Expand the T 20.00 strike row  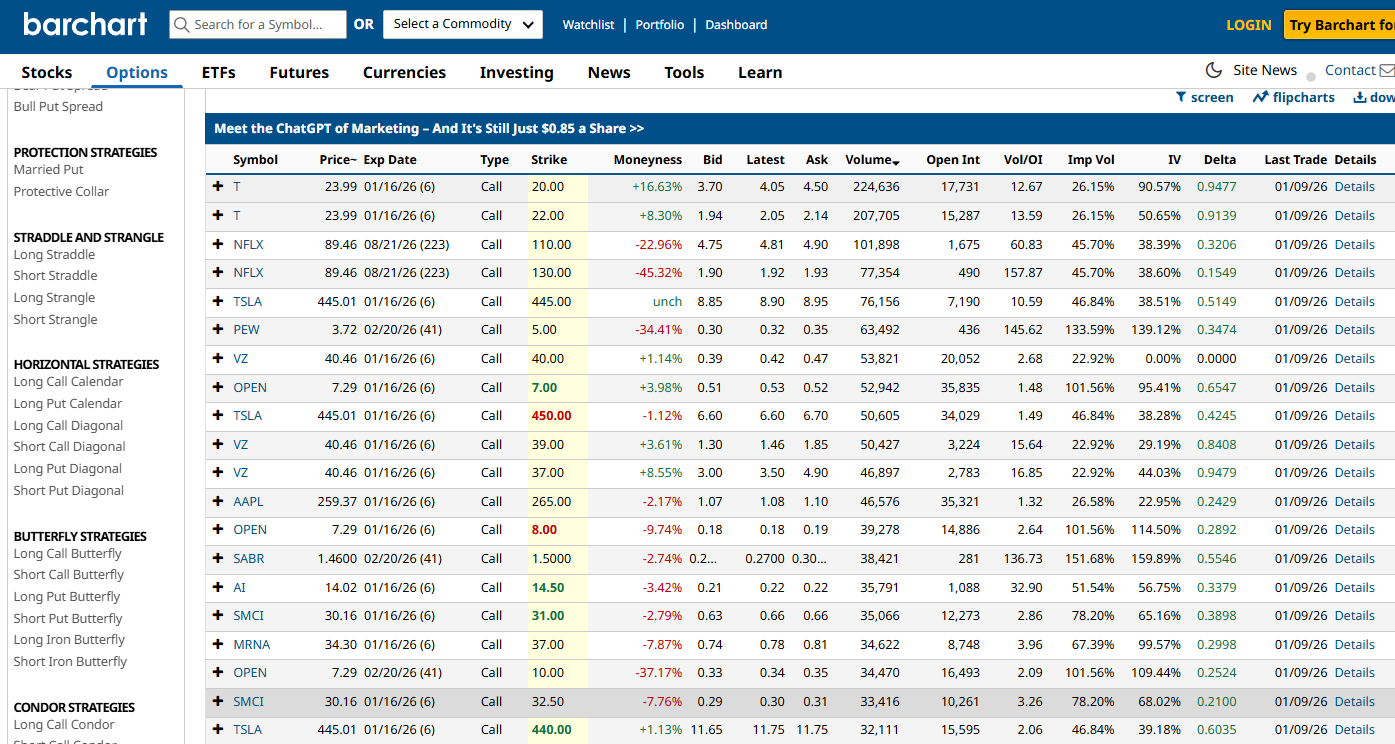point(218,186)
